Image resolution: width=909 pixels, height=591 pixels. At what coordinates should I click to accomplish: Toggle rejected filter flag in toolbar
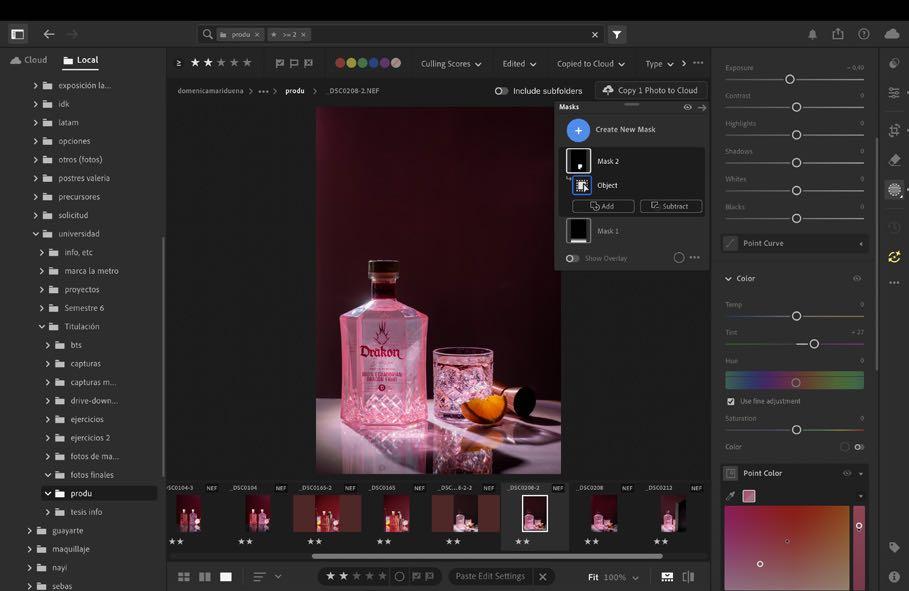pos(308,63)
